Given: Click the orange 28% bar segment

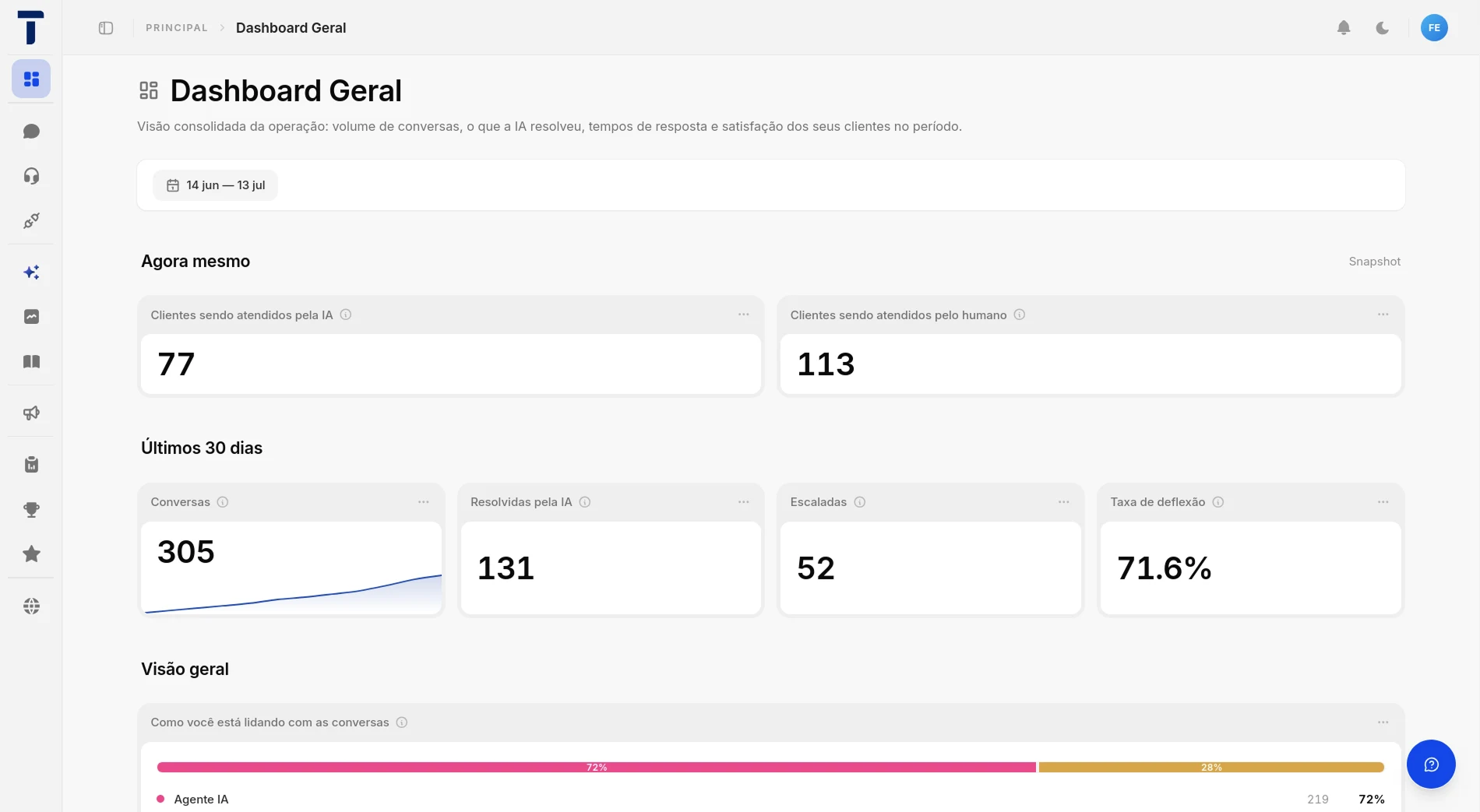Looking at the screenshot, I should [x=1211, y=768].
